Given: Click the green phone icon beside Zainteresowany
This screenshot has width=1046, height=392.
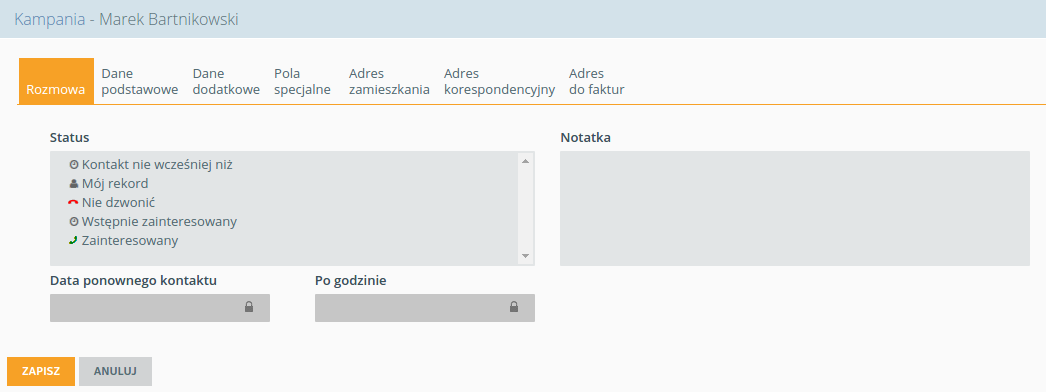Looking at the screenshot, I should [74, 241].
